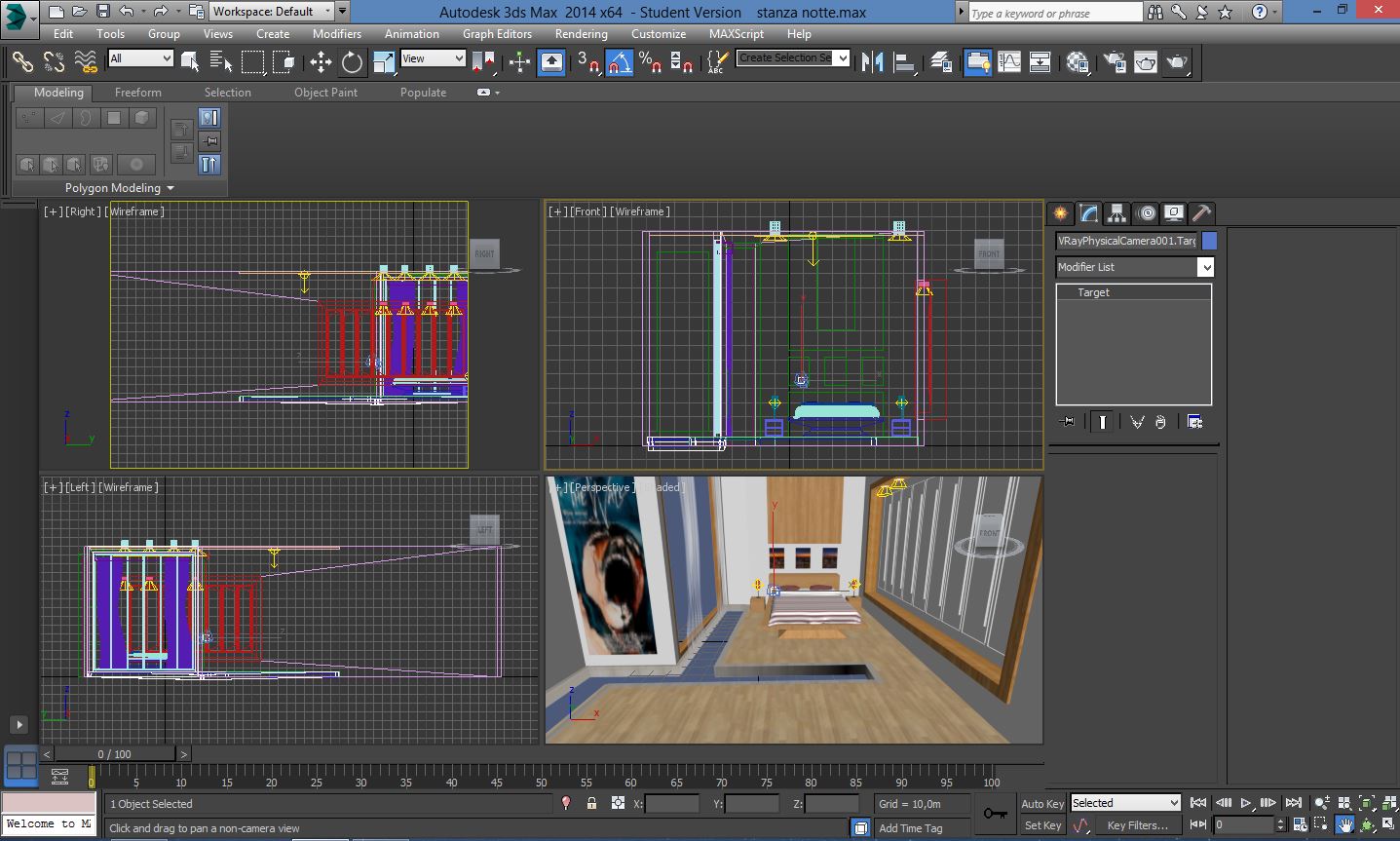Viewport: 1400px width, 841px height.
Task: Click the Select and Link chain icon
Action: pos(22,62)
